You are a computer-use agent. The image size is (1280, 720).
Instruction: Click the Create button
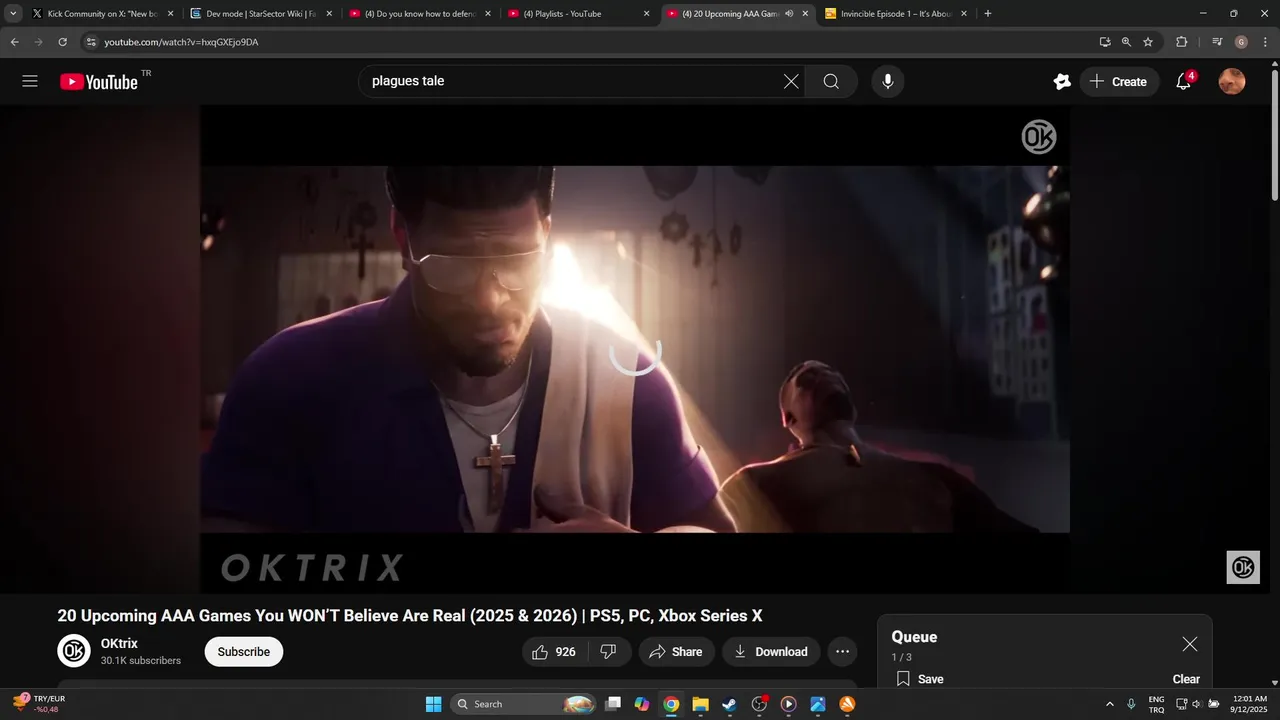(x=1119, y=82)
